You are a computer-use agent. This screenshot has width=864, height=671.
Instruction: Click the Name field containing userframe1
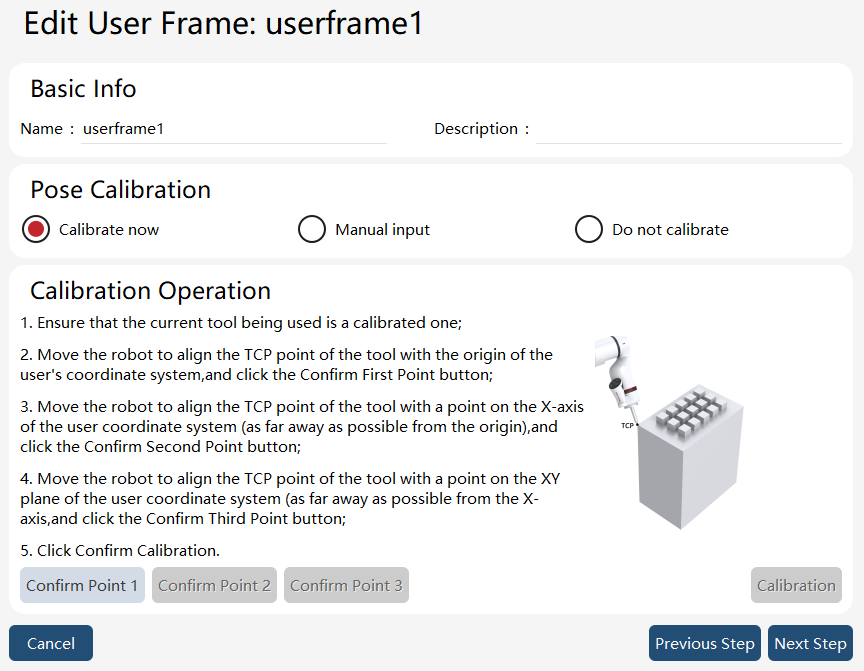tap(234, 129)
